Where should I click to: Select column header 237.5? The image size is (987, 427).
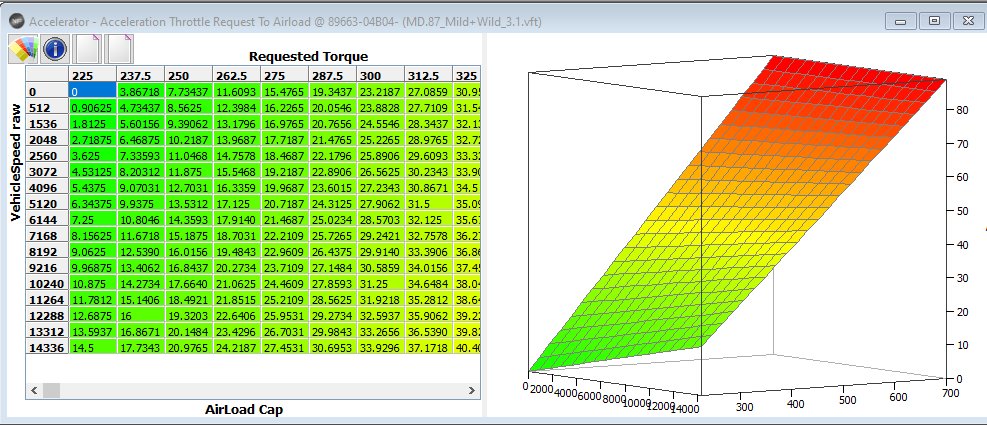(140, 75)
